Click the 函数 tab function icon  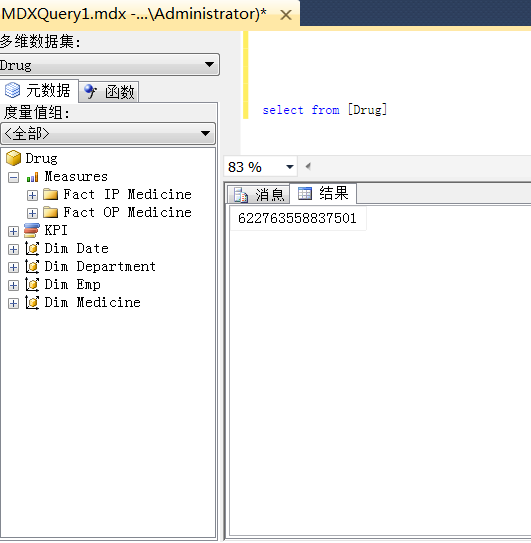[x=90, y=91]
